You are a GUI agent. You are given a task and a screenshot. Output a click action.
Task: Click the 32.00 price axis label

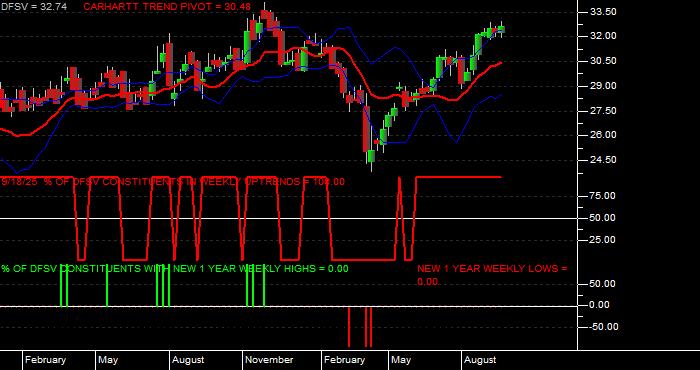[x=604, y=36]
